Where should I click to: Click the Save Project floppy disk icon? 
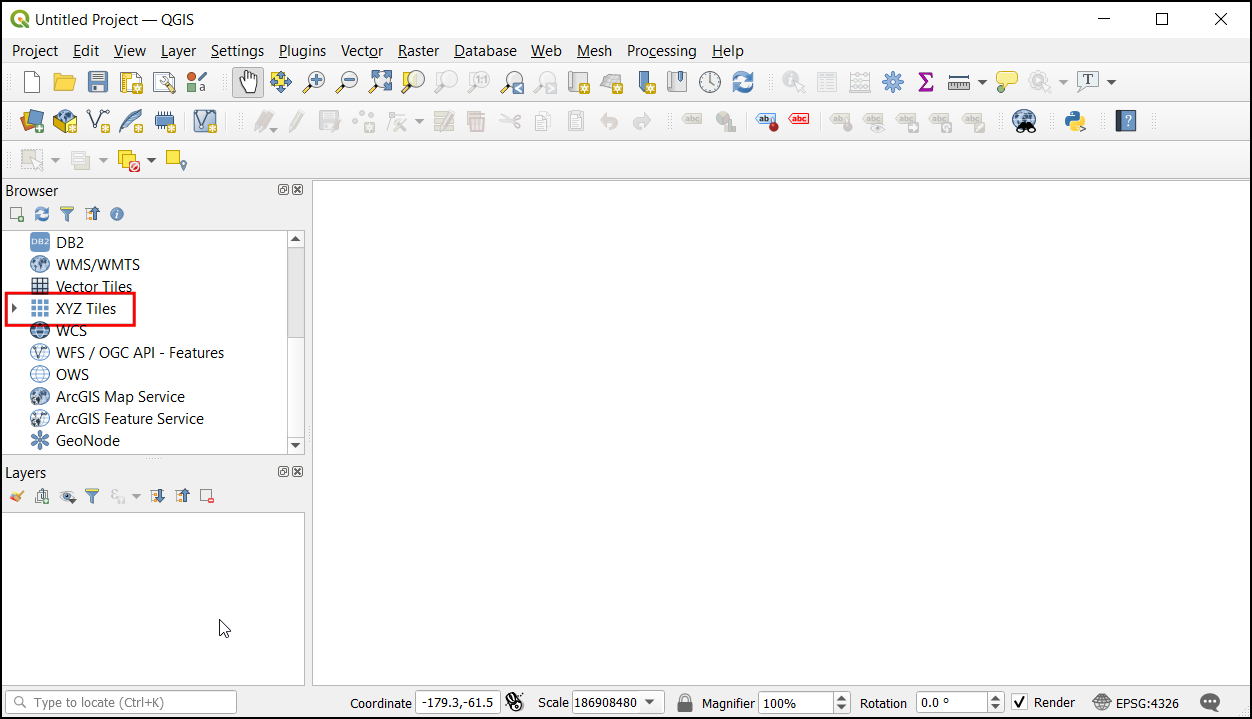pos(98,82)
